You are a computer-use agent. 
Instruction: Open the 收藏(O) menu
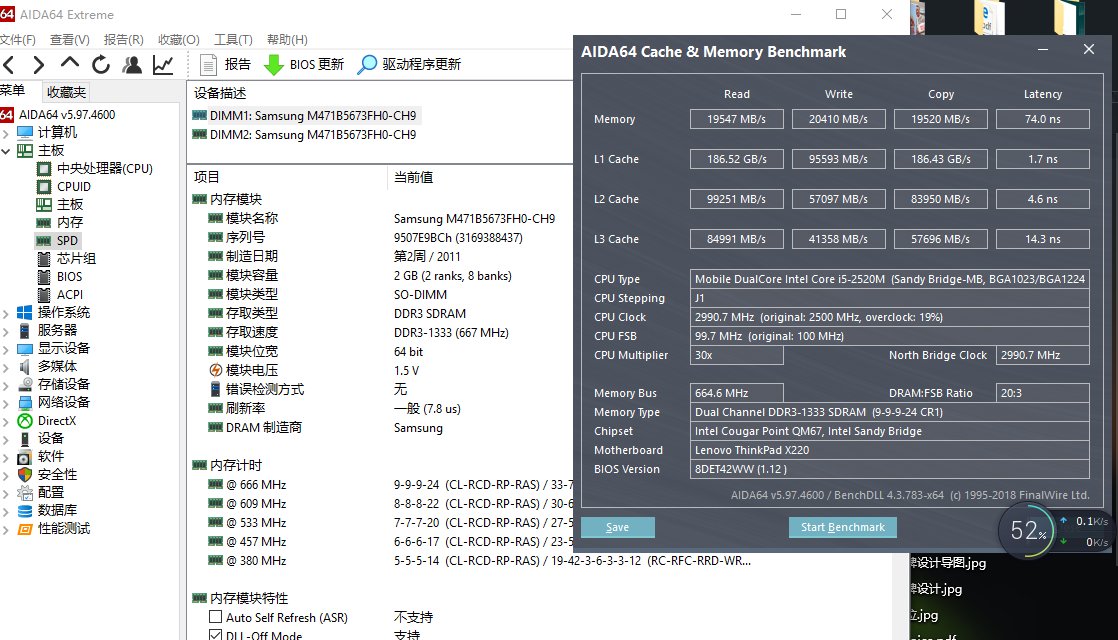pyautogui.click(x=178, y=40)
